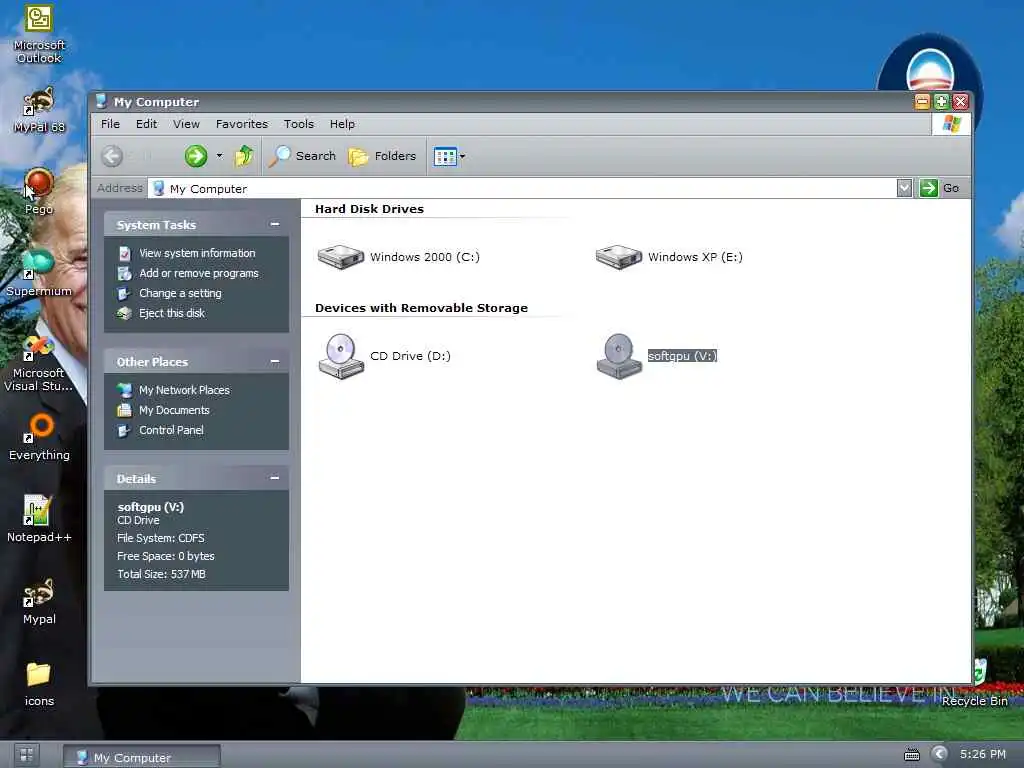Click Add or remove programs link
1024x768 pixels.
[x=199, y=273]
